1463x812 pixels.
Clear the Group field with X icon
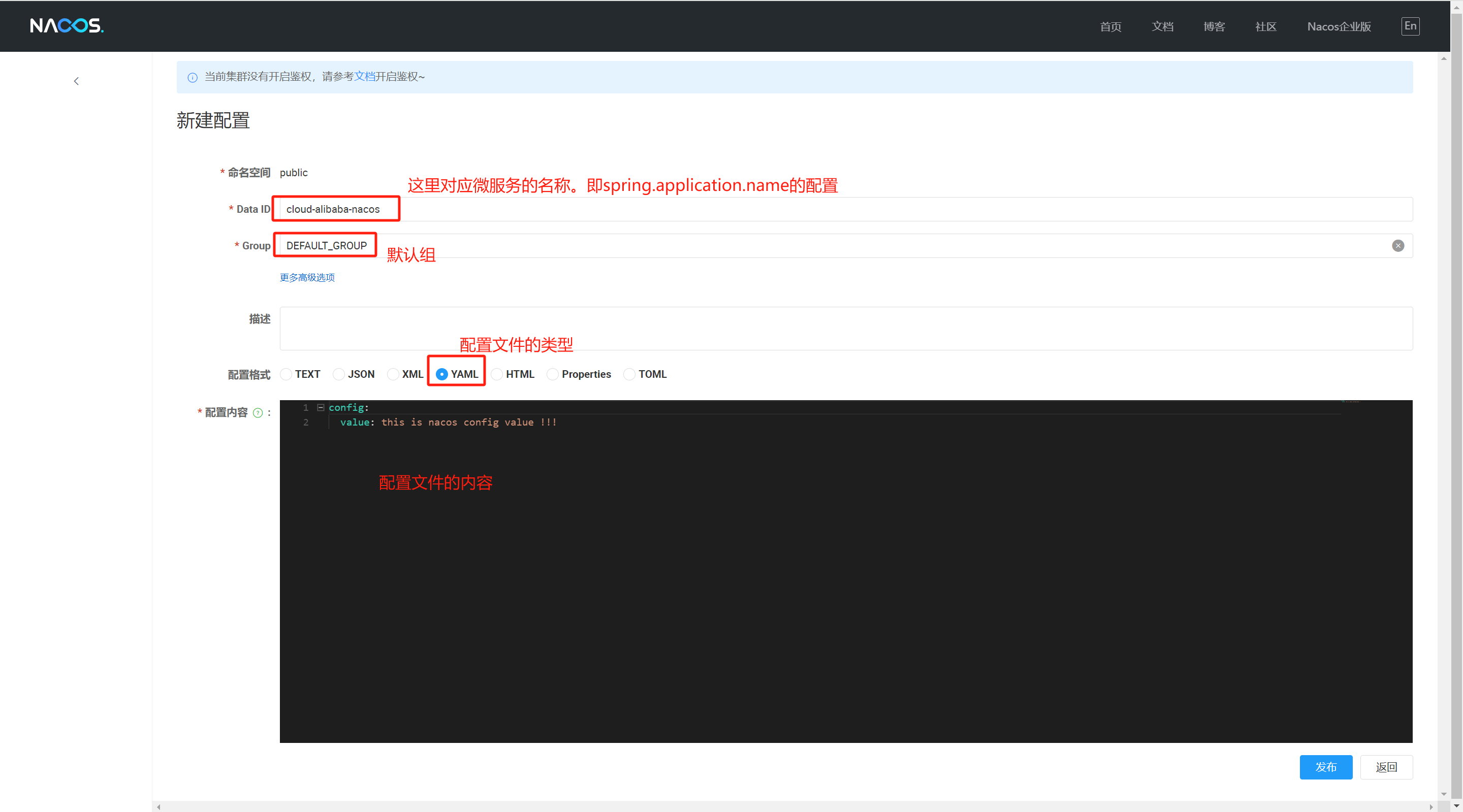click(x=1397, y=246)
